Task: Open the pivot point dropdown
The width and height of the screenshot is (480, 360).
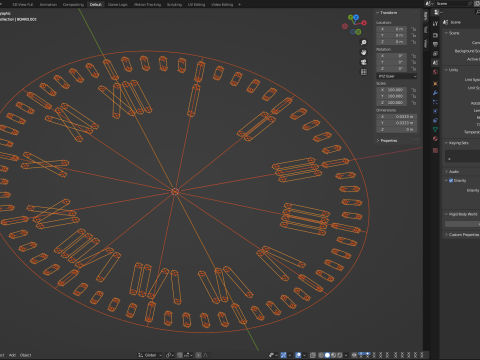Action: (x=170, y=355)
